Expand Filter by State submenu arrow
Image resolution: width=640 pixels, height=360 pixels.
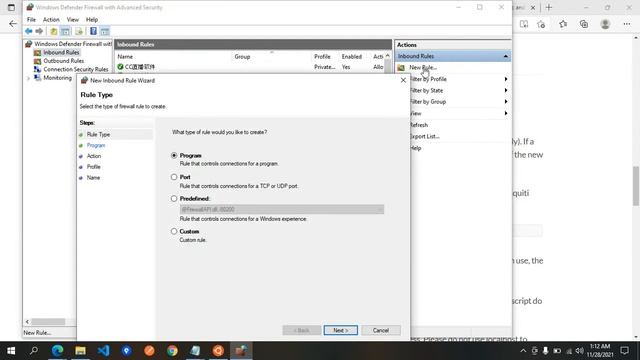(x=506, y=90)
